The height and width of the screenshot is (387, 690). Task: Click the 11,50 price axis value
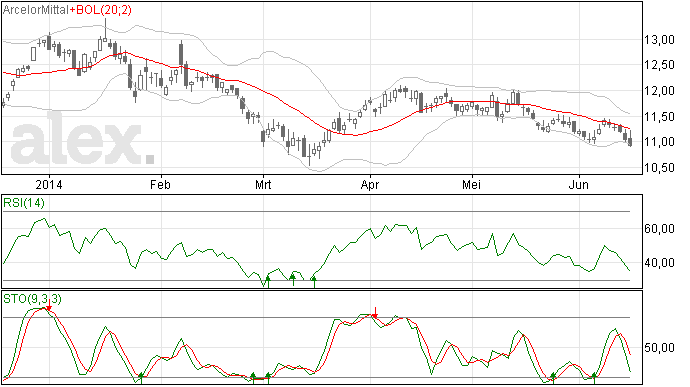pos(660,117)
